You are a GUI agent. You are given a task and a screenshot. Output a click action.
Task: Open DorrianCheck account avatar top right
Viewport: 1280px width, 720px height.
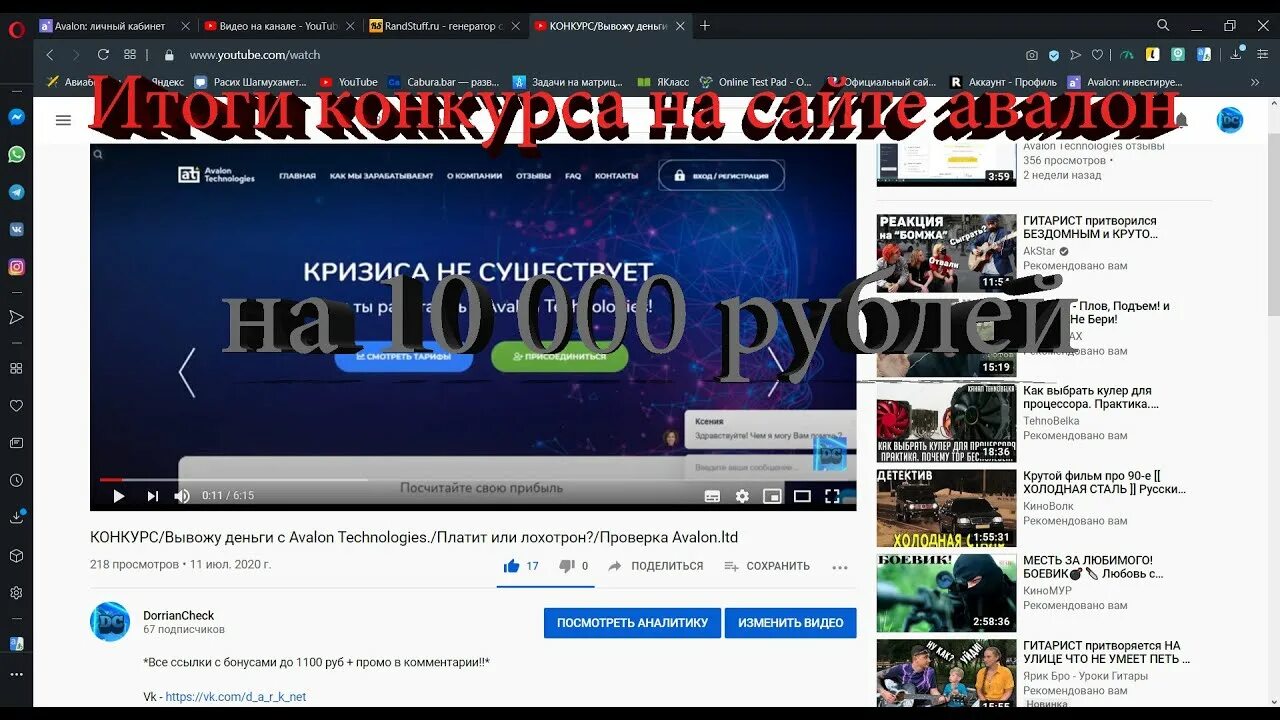coord(1229,120)
